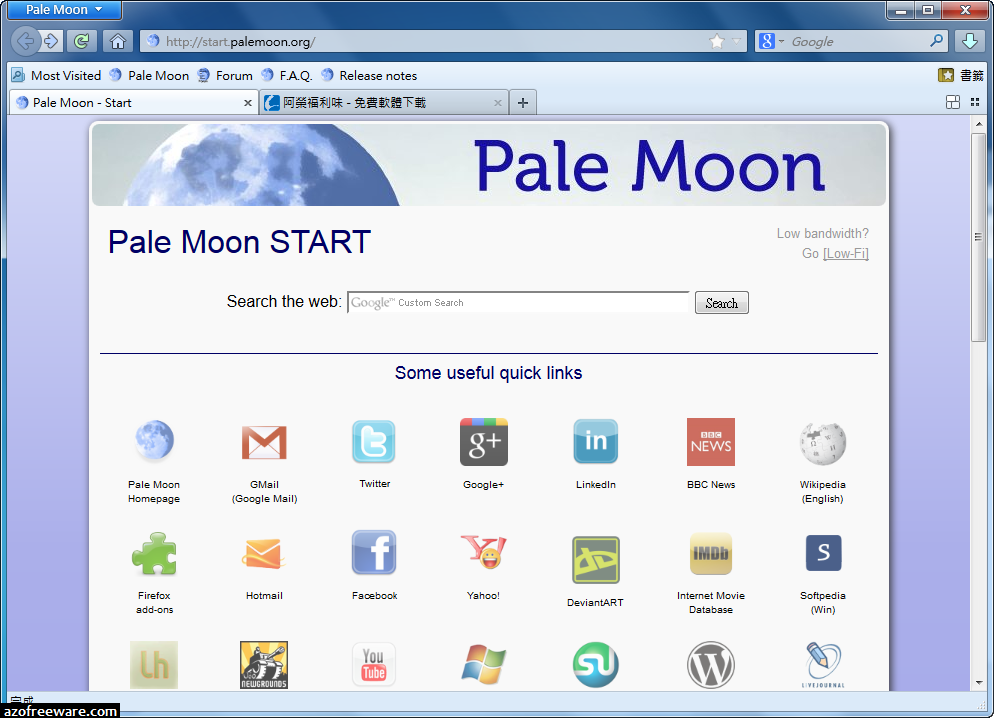Open the BBC News quick link icon
The width and height of the screenshot is (994, 718).
tap(711, 442)
